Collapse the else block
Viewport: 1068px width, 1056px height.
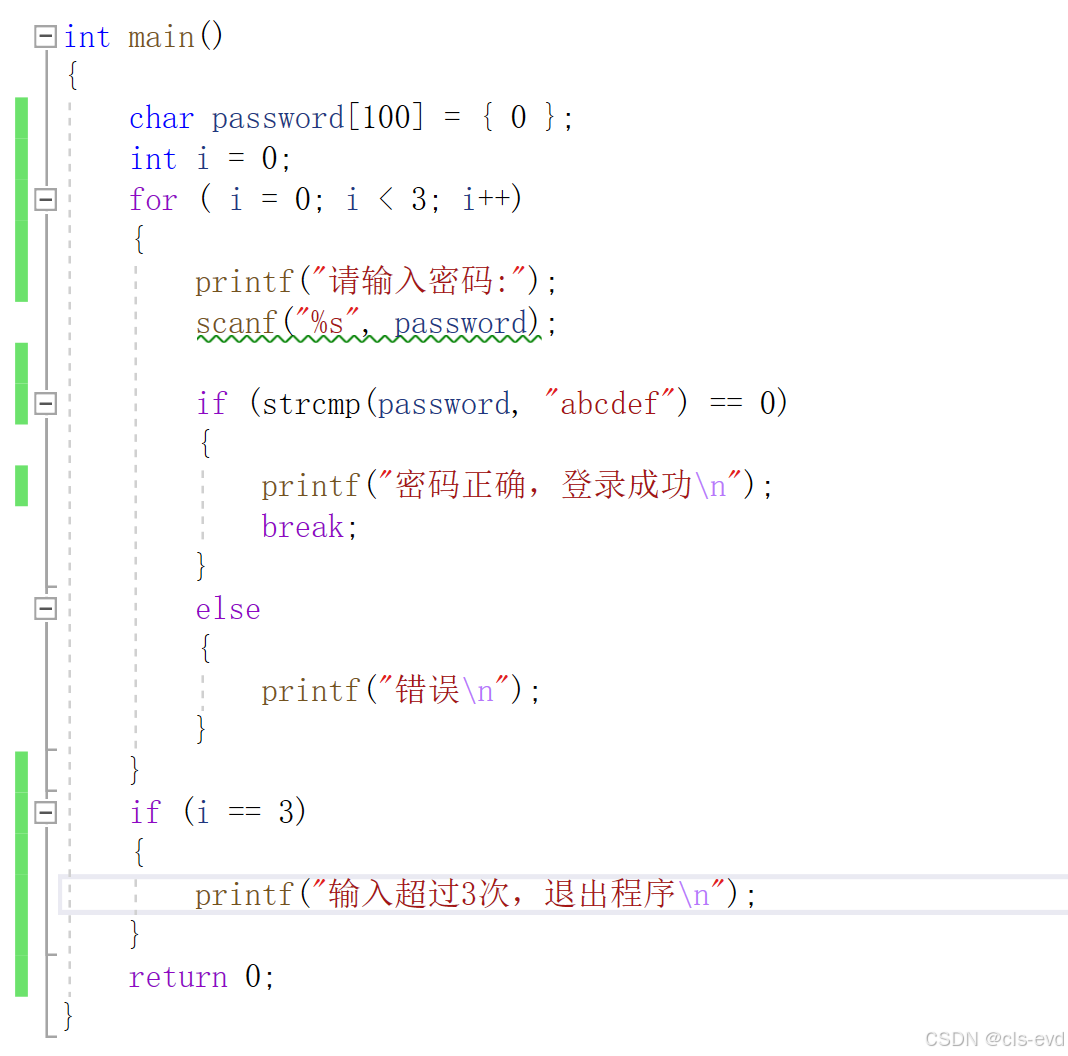click(x=45, y=608)
